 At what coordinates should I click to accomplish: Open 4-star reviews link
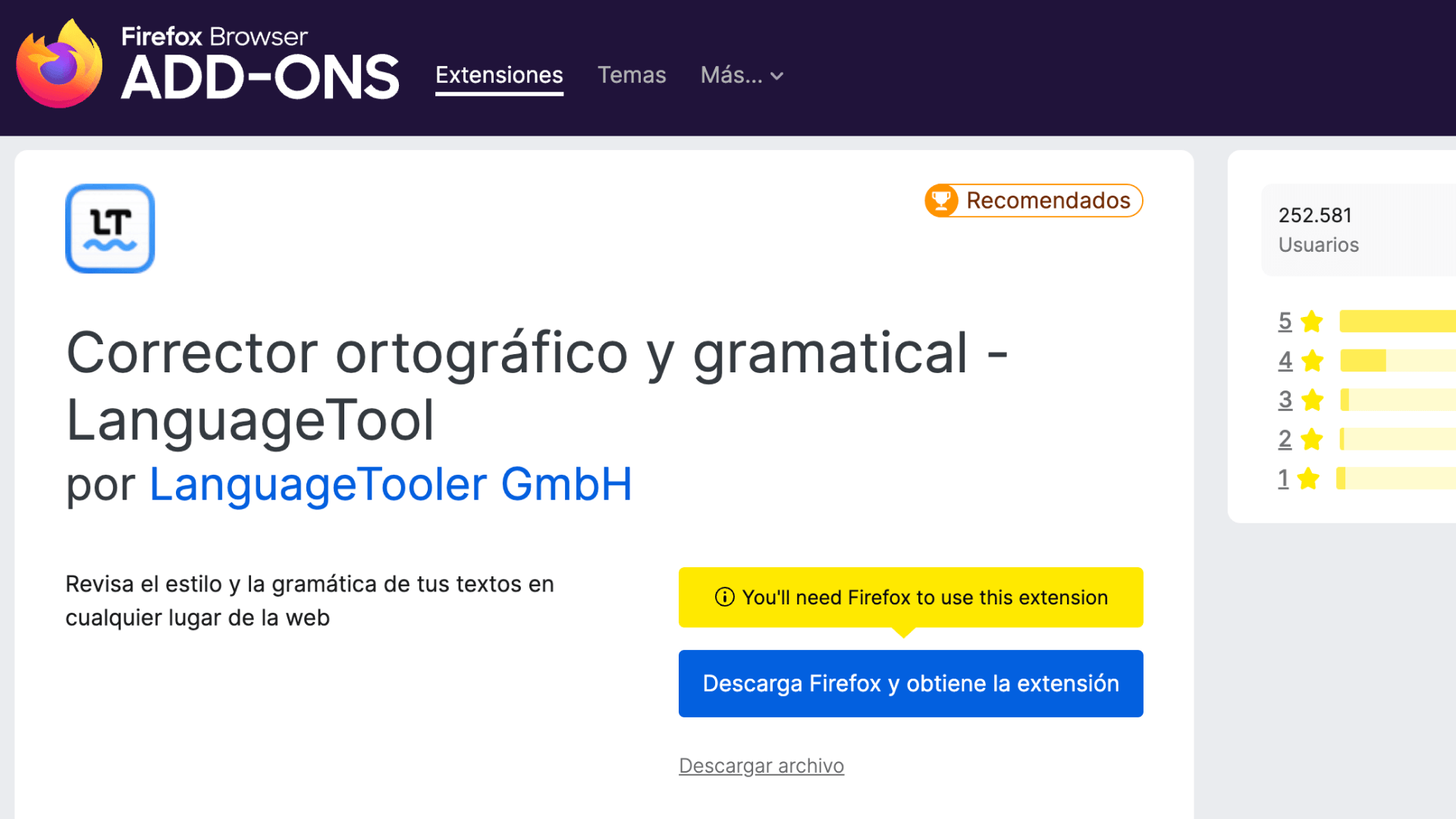pyautogui.click(x=1285, y=360)
